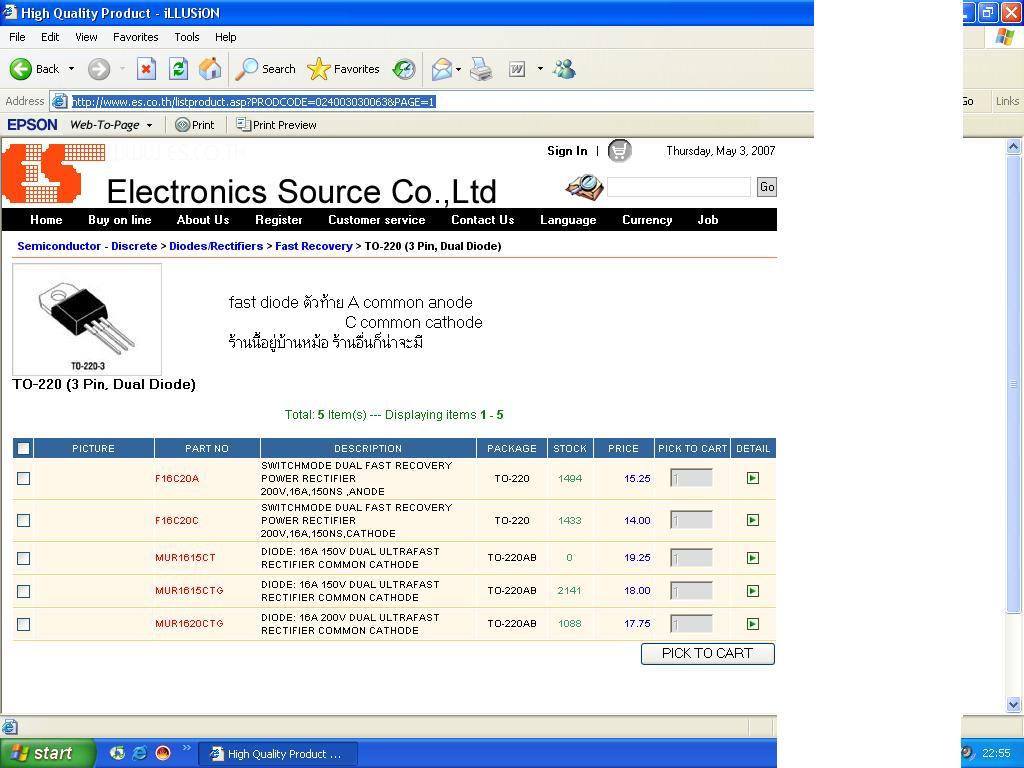Open the F16C20A part number link
Screen dimensions: 1024x768
pyautogui.click(x=177, y=478)
